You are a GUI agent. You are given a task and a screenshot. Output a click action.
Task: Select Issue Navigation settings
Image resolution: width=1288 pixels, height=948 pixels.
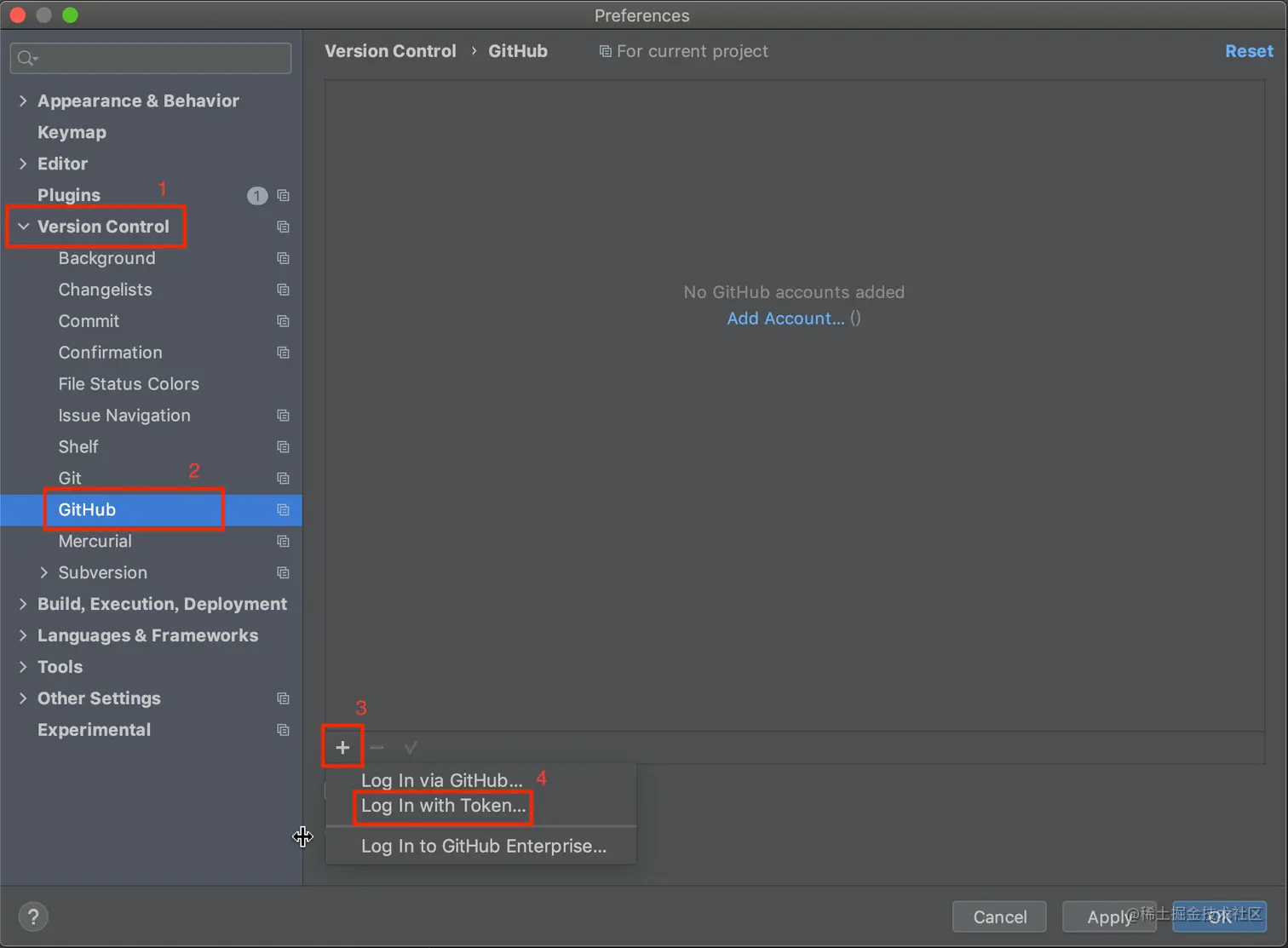pyautogui.click(x=124, y=416)
